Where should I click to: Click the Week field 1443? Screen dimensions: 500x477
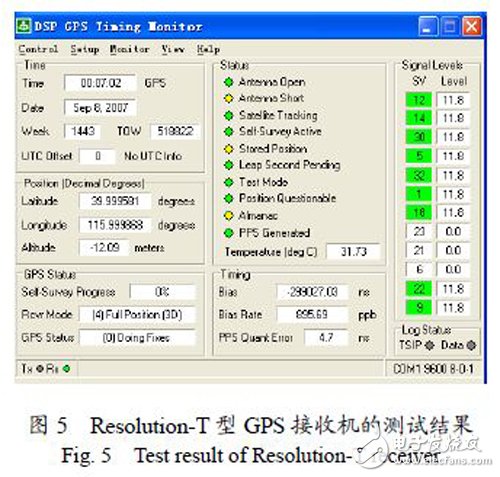(82, 131)
